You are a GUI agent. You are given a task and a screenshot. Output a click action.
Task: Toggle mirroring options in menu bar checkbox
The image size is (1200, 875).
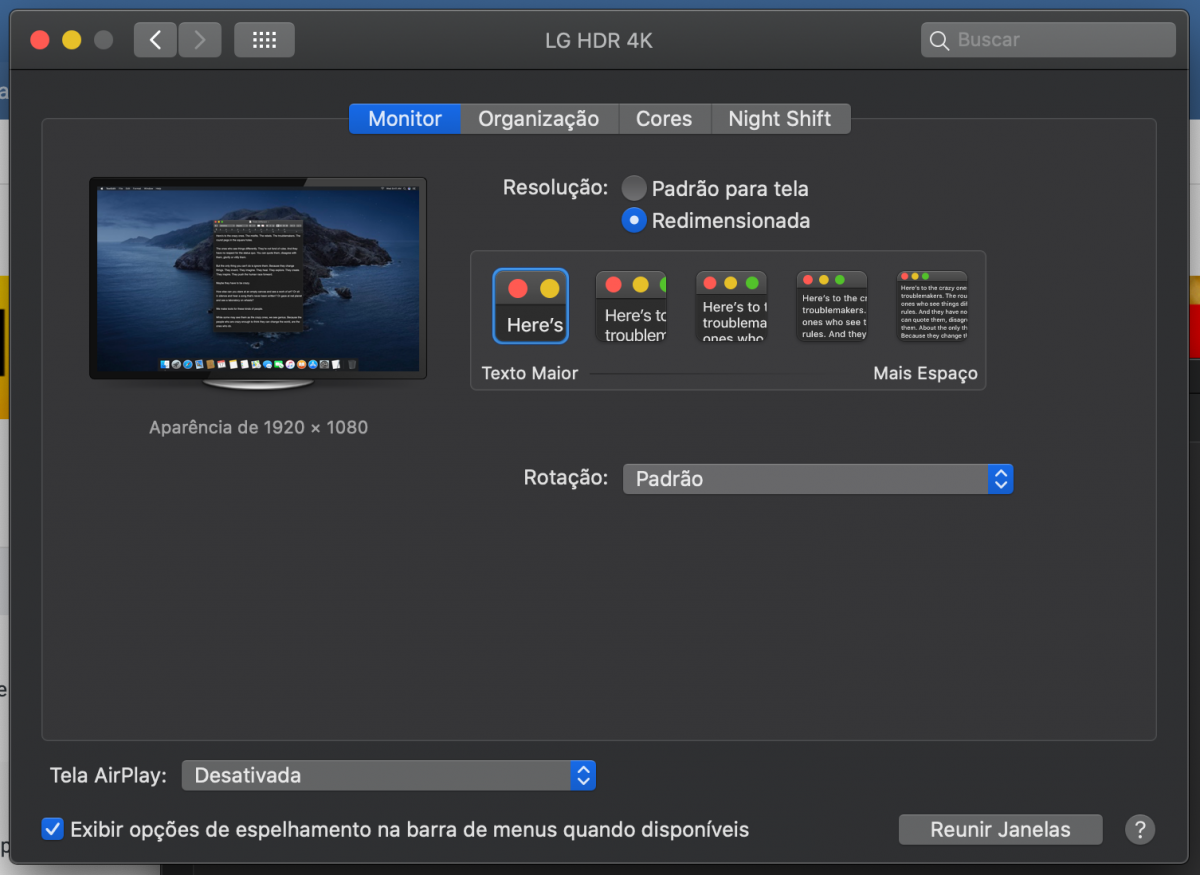tap(53, 829)
